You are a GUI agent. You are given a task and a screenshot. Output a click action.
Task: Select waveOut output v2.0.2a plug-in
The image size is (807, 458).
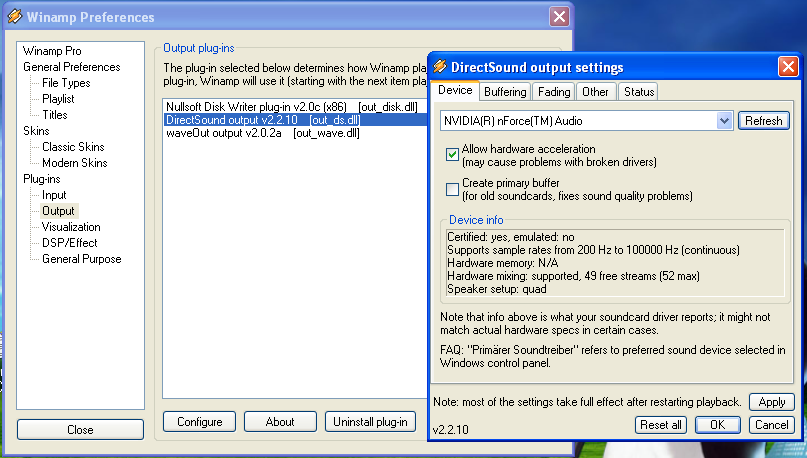tap(295, 133)
